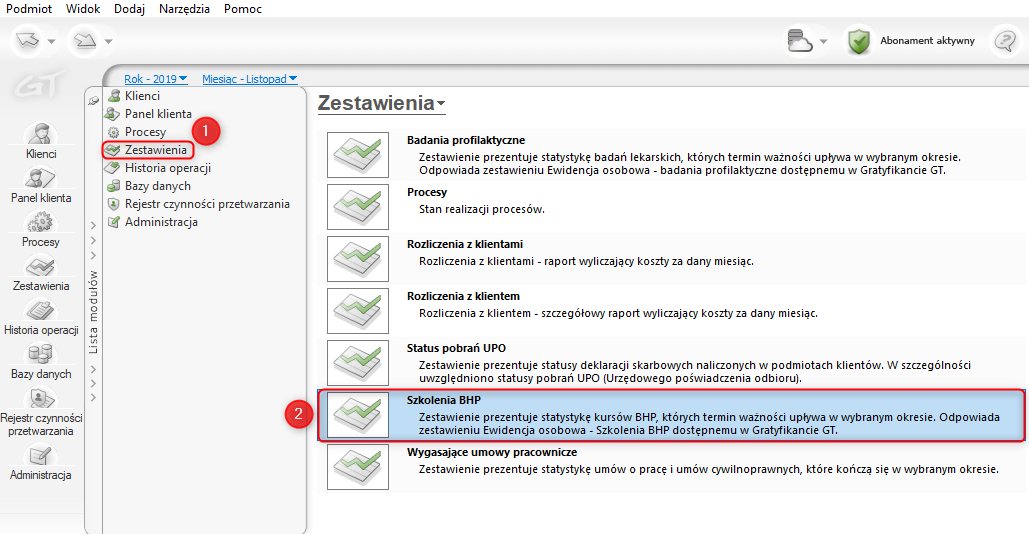Click the Klienci sidebar icon

click(41, 134)
